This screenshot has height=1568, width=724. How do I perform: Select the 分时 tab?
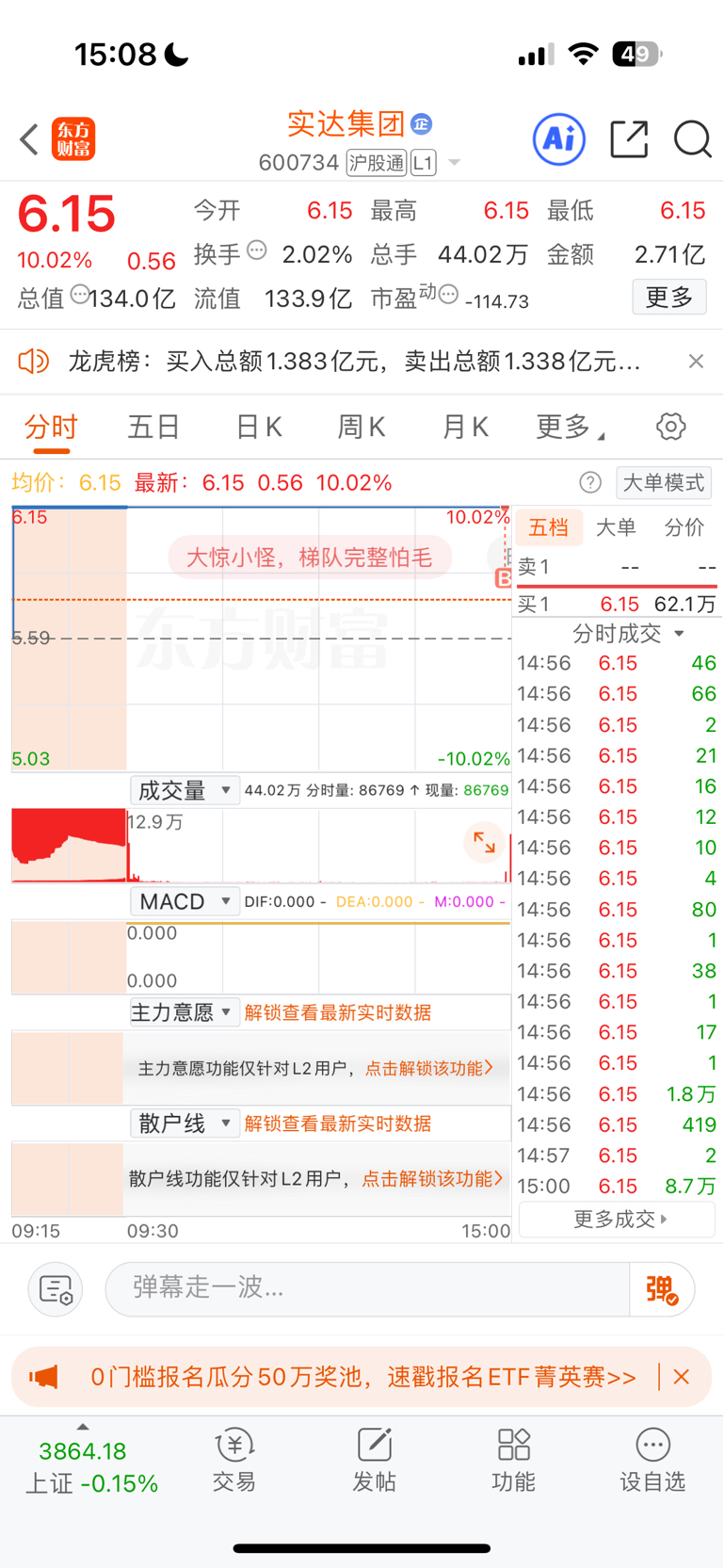(x=51, y=428)
